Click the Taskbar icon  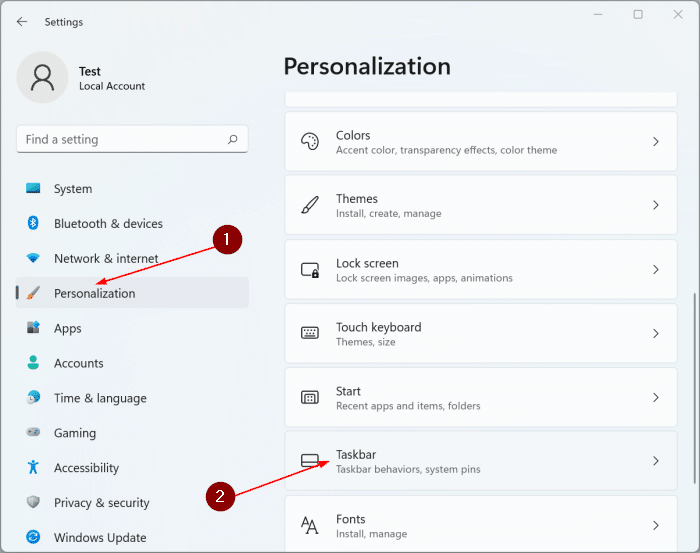pos(310,461)
